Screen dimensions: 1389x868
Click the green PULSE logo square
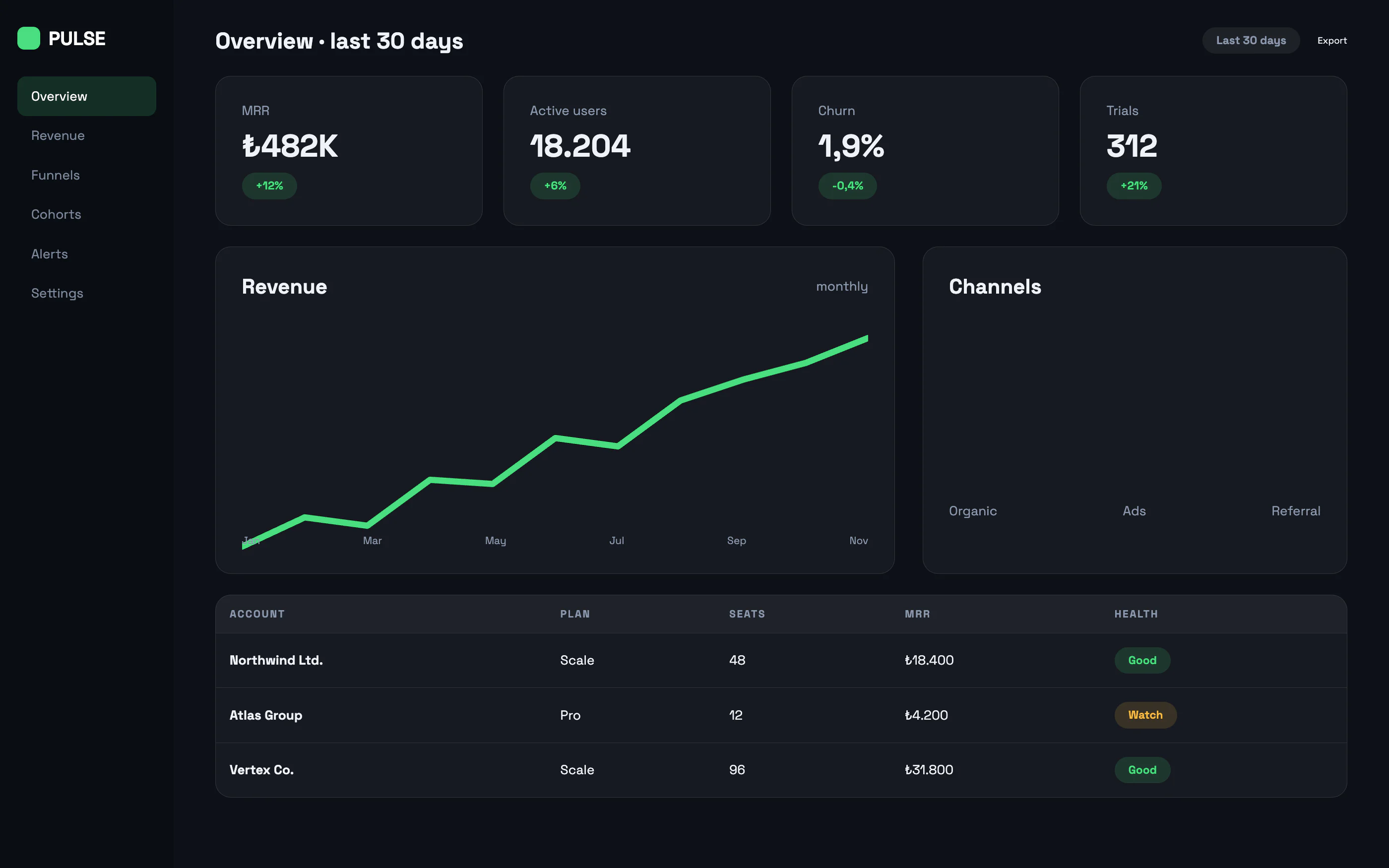tap(29, 39)
